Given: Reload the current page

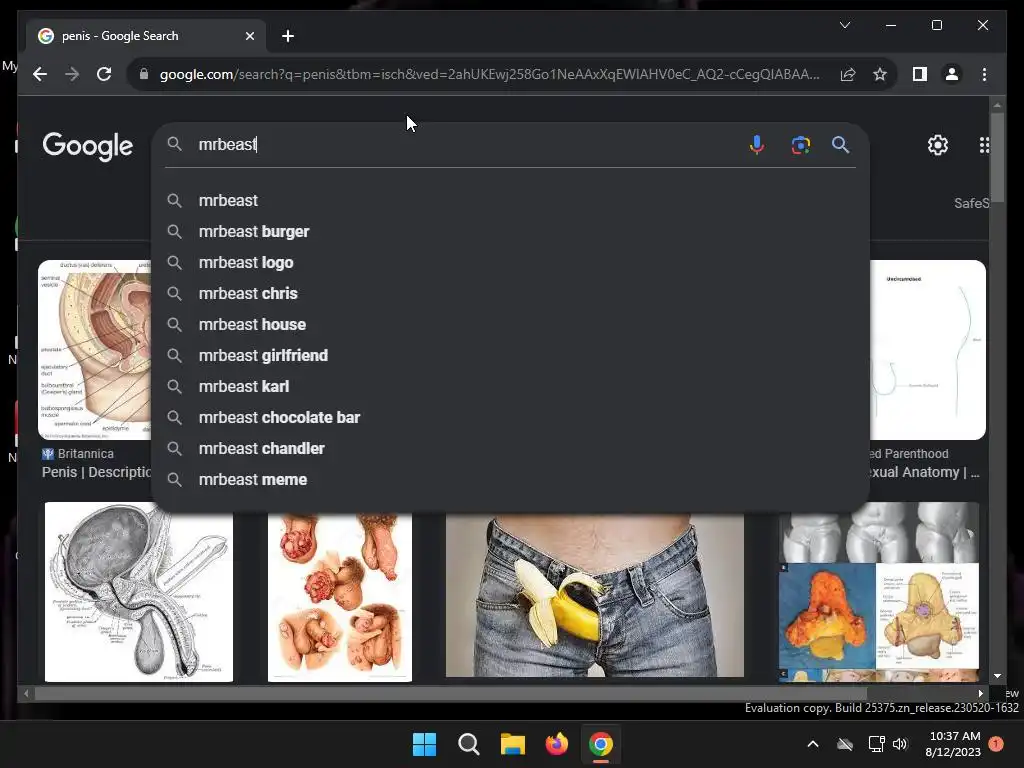Looking at the screenshot, I should point(104,74).
